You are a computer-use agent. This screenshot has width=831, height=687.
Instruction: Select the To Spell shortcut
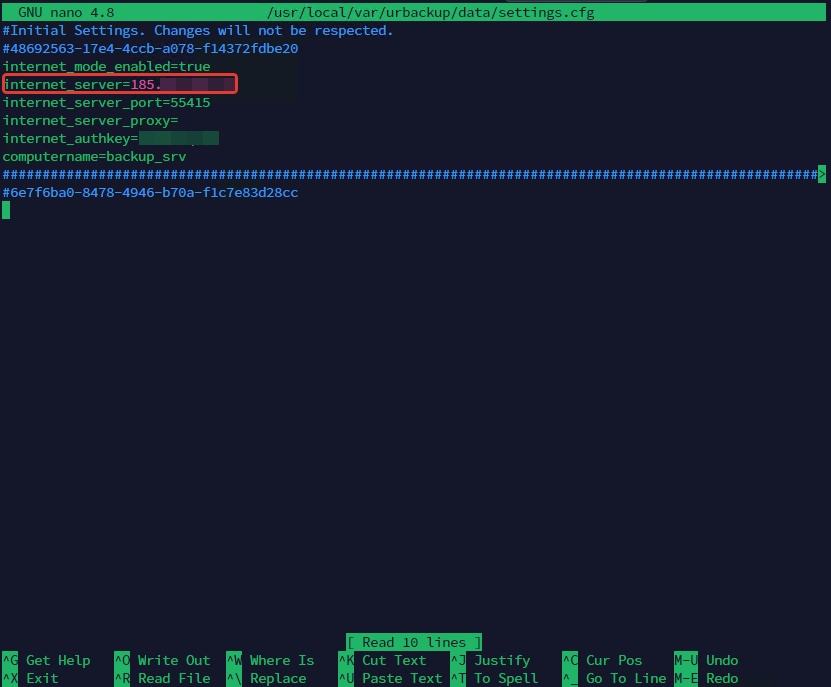pos(505,678)
